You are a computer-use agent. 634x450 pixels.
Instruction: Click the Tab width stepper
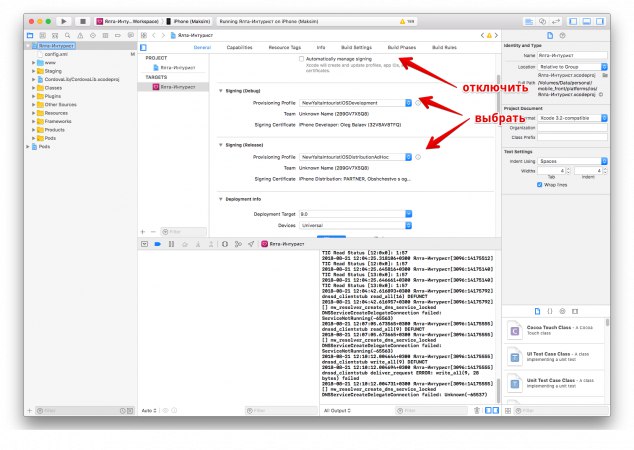(x=568, y=171)
